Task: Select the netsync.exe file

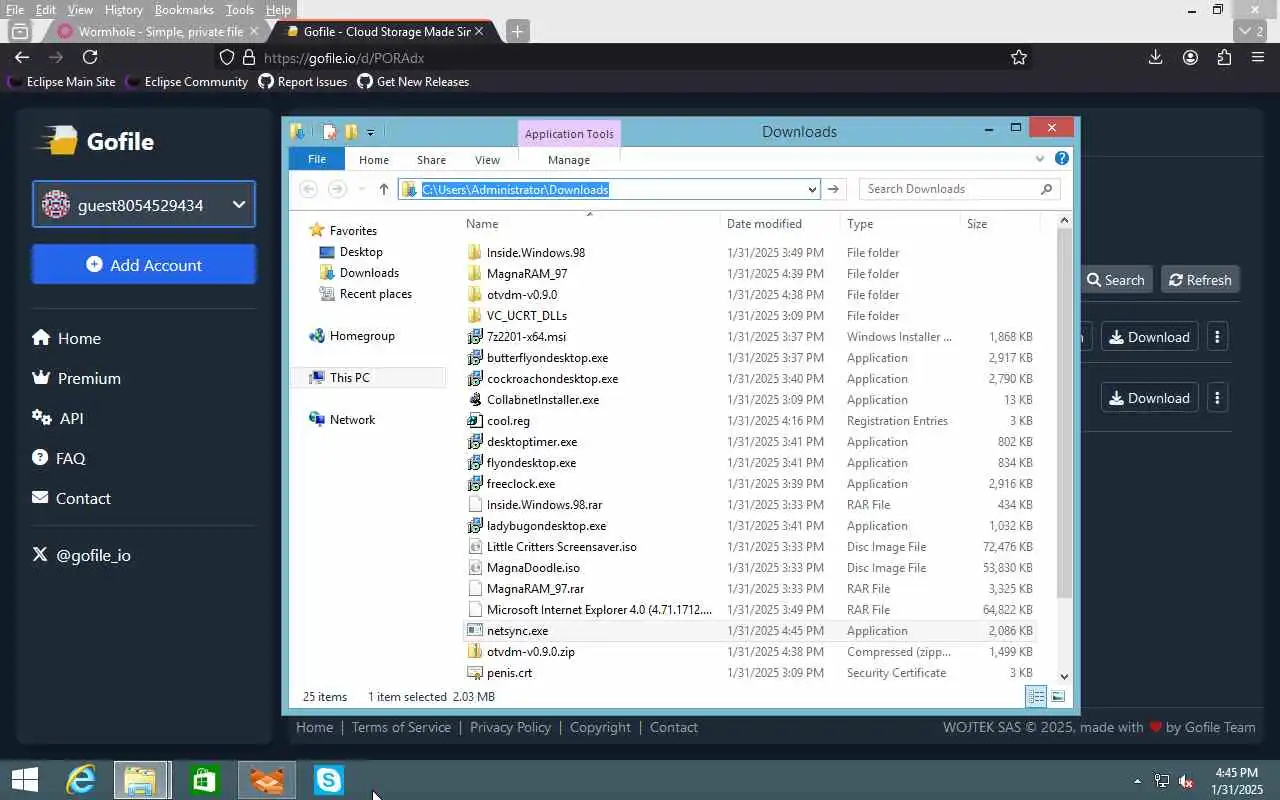Action: click(x=750, y=631)
